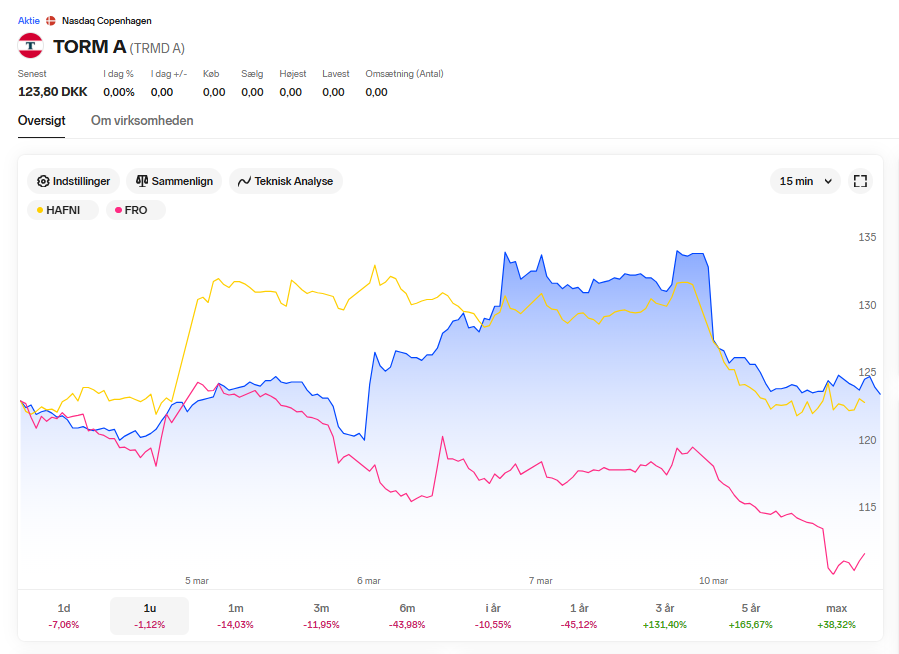Click the 6 mar date marker
Image resolution: width=899 pixels, height=654 pixels.
pos(369,581)
